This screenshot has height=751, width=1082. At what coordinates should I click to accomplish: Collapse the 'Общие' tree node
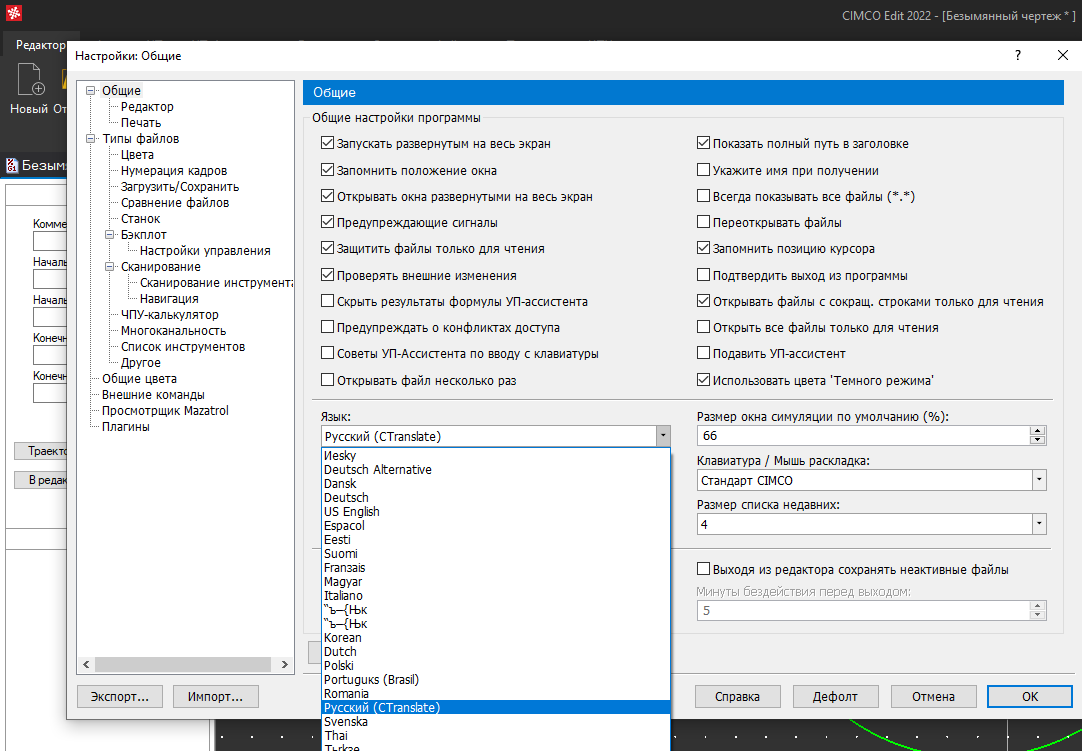90,90
